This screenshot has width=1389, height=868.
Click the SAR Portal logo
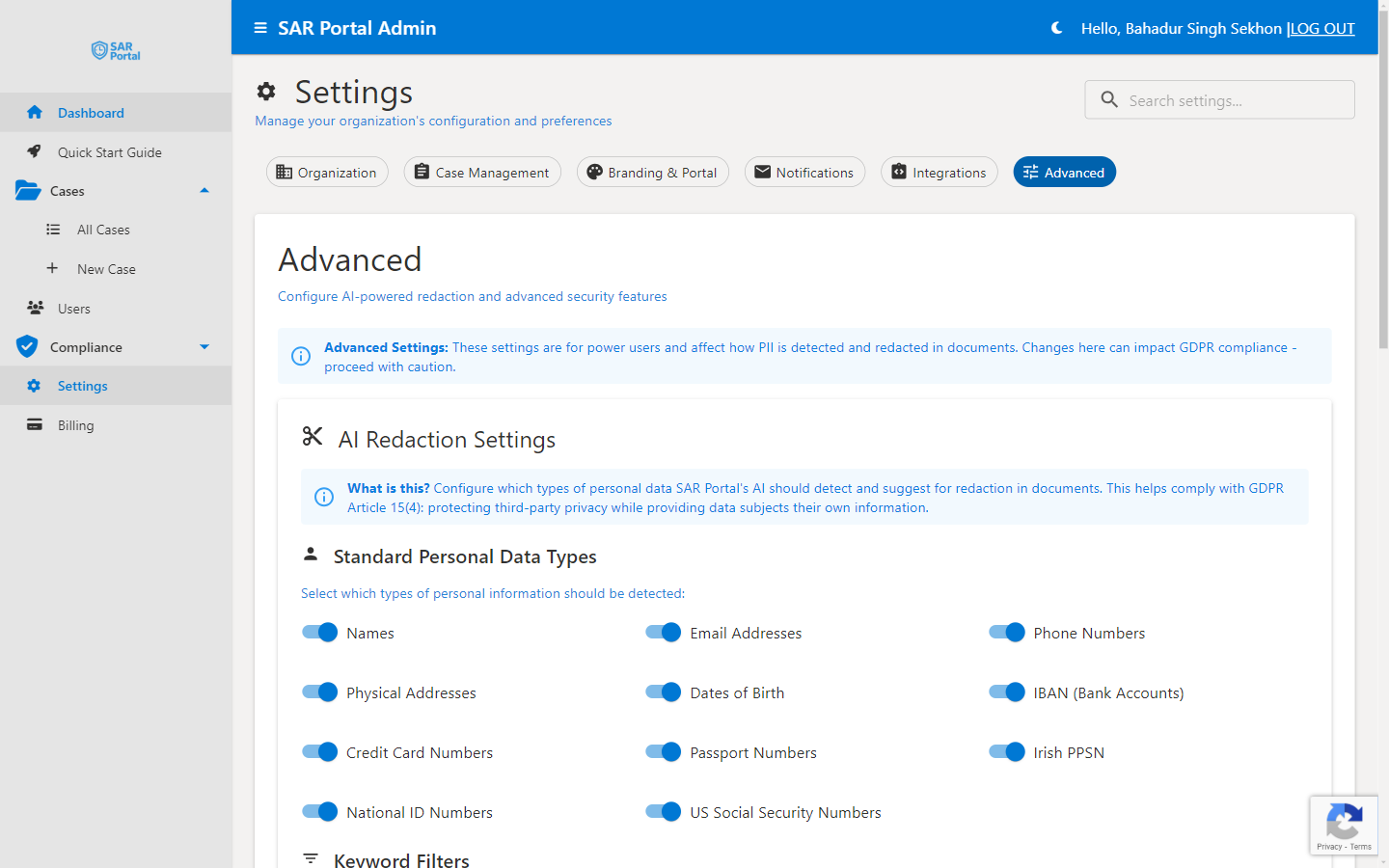click(115, 50)
